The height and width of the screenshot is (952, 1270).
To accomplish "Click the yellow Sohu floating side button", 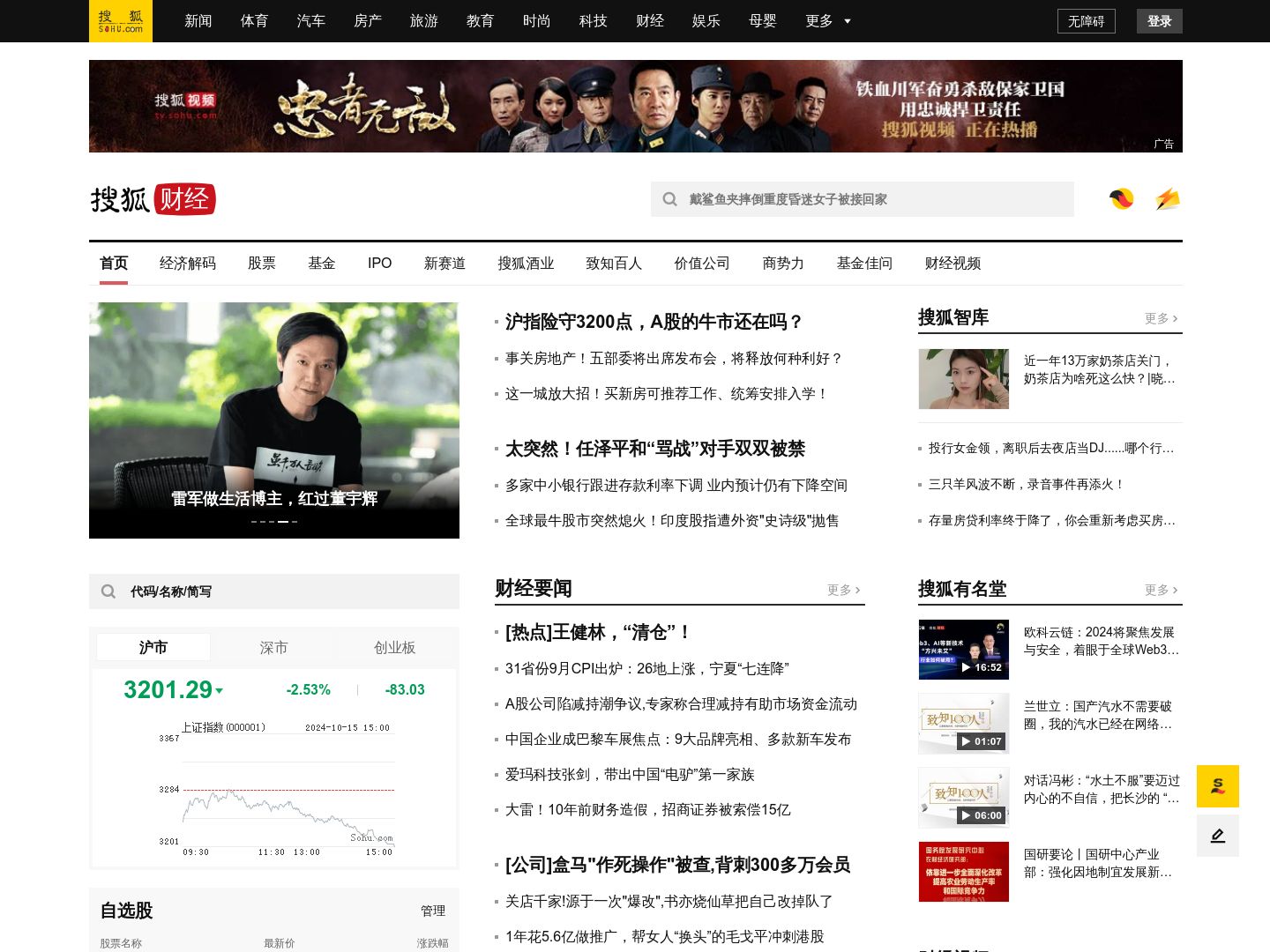I will (1218, 786).
